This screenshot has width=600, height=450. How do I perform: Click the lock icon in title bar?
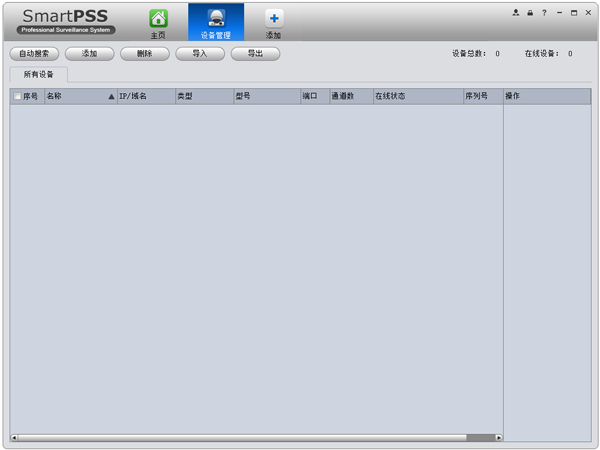tap(530, 13)
